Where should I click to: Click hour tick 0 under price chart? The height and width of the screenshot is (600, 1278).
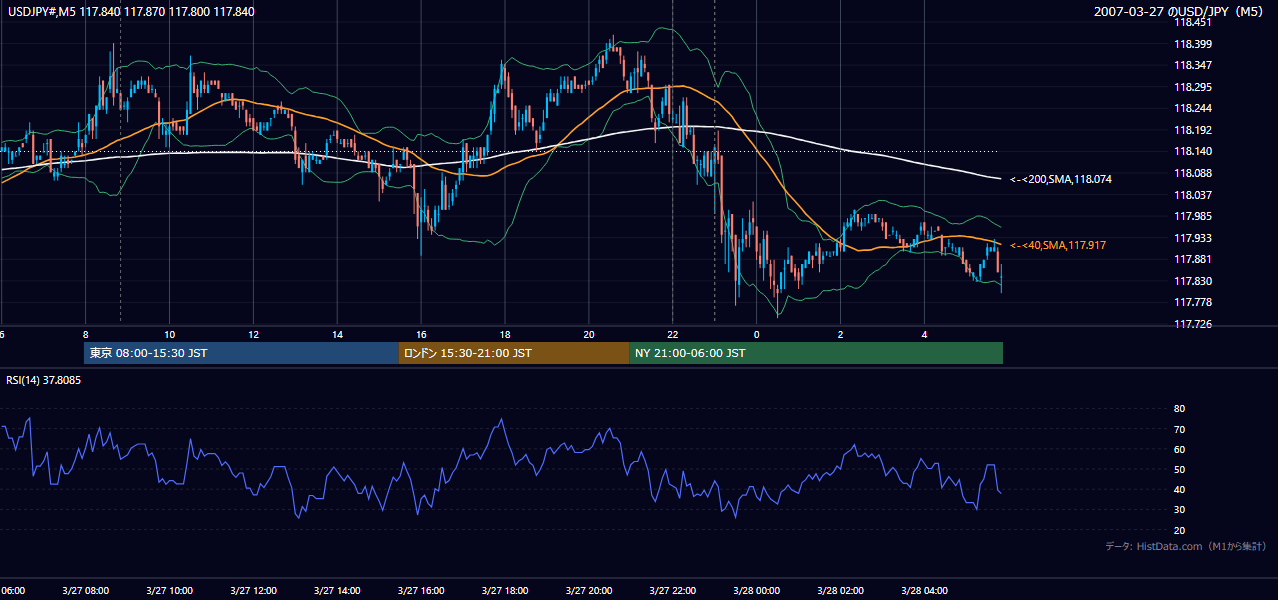[757, 334]
